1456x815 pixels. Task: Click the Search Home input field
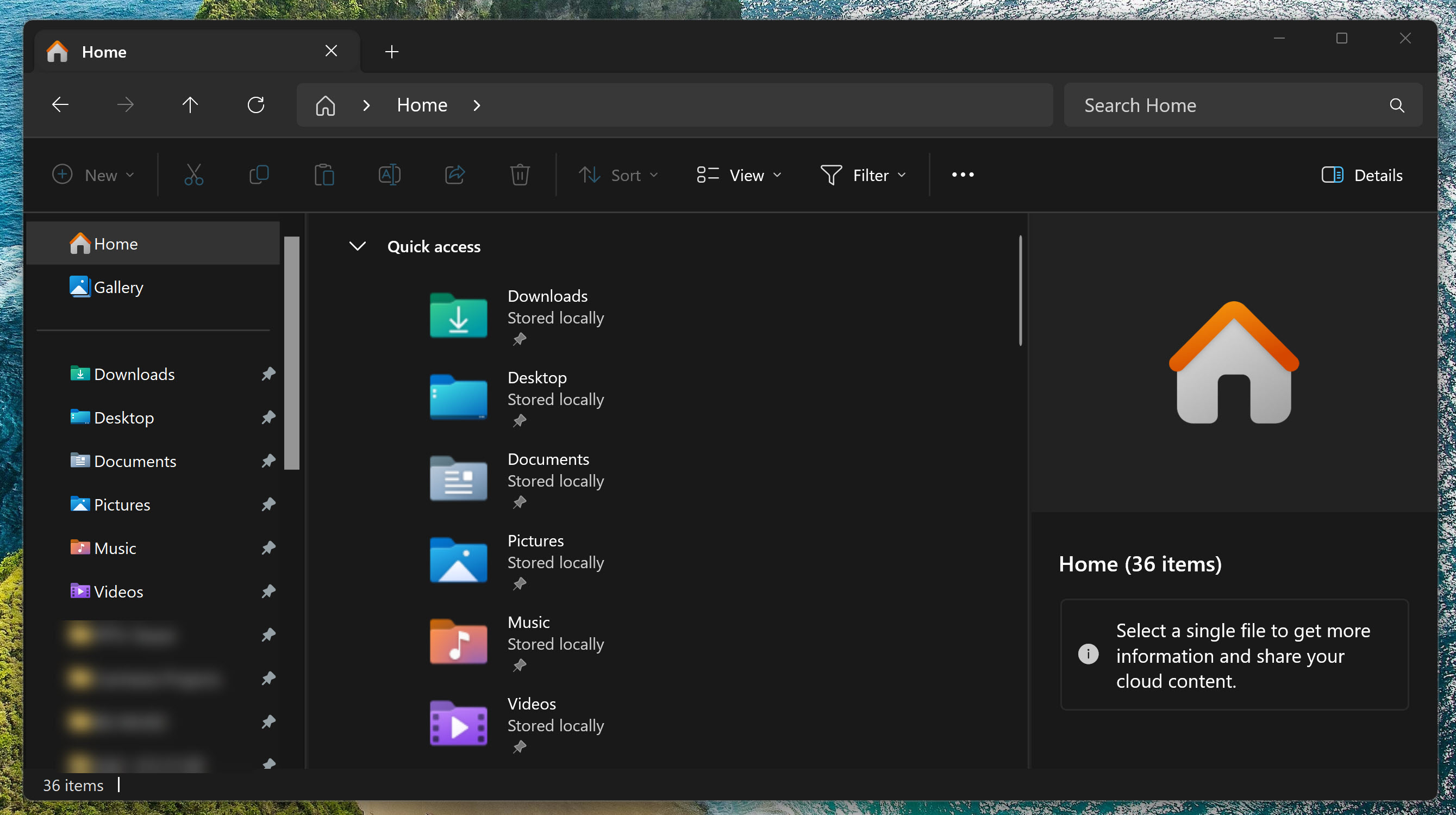click(x=1227, y=105)
